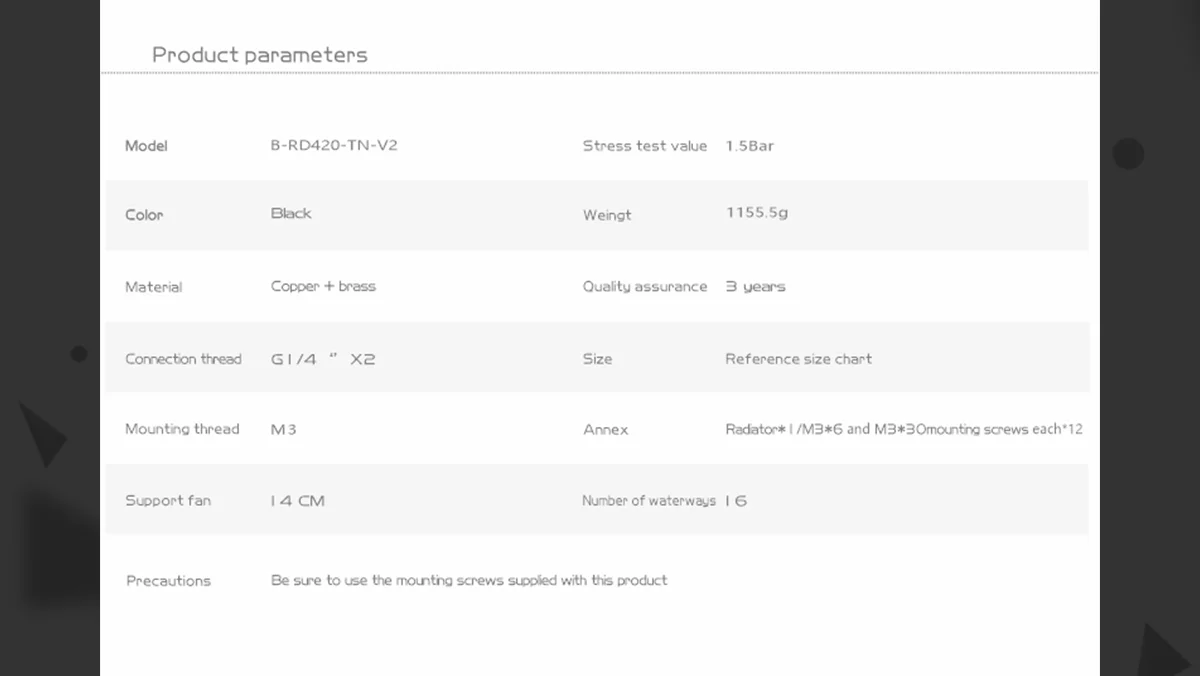Screen dimensions: 1200x676
Task: Click the Stress test value label
Action: pos(644,146)
